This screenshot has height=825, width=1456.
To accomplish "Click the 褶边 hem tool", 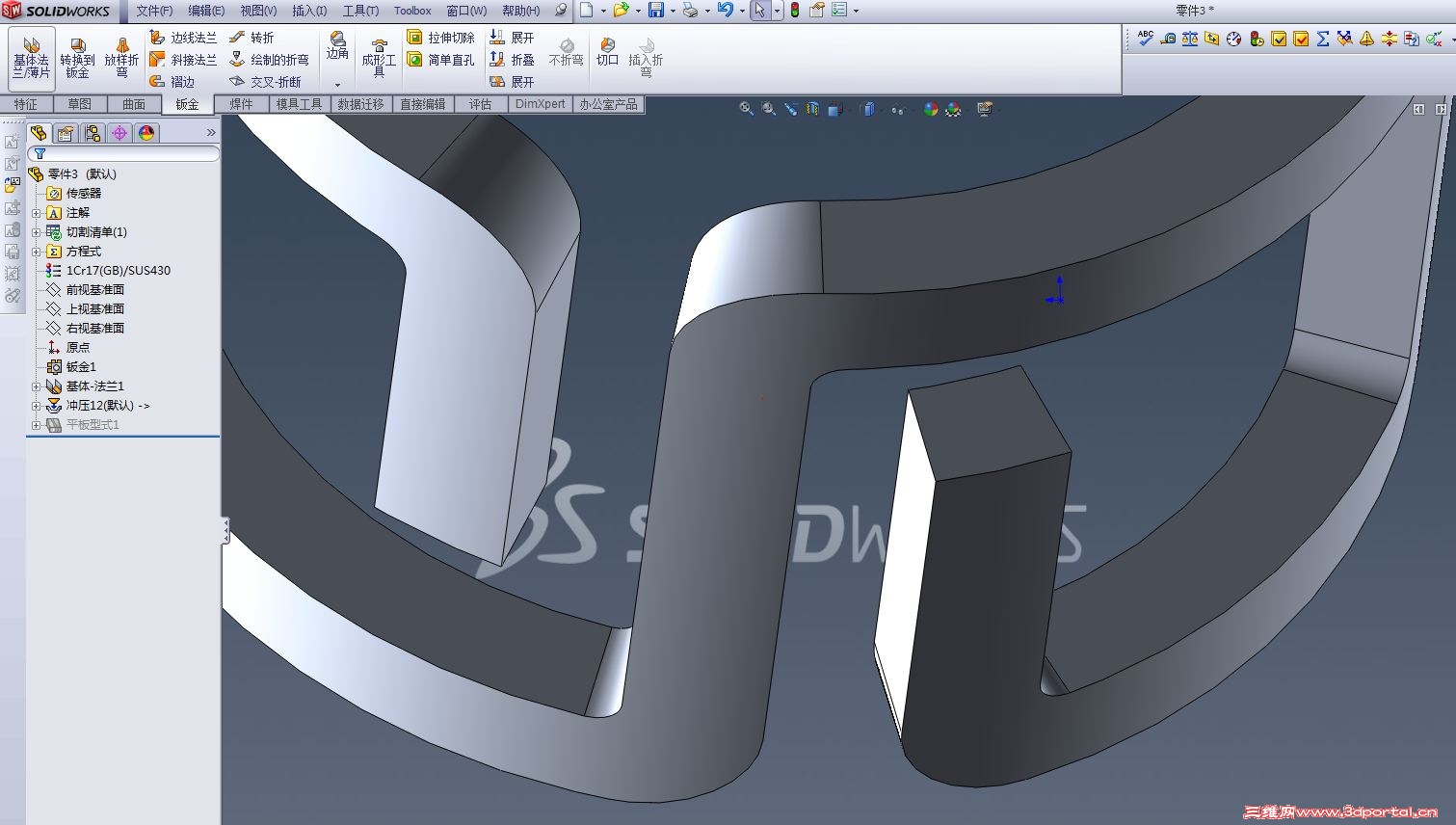I will pos(173,82).
